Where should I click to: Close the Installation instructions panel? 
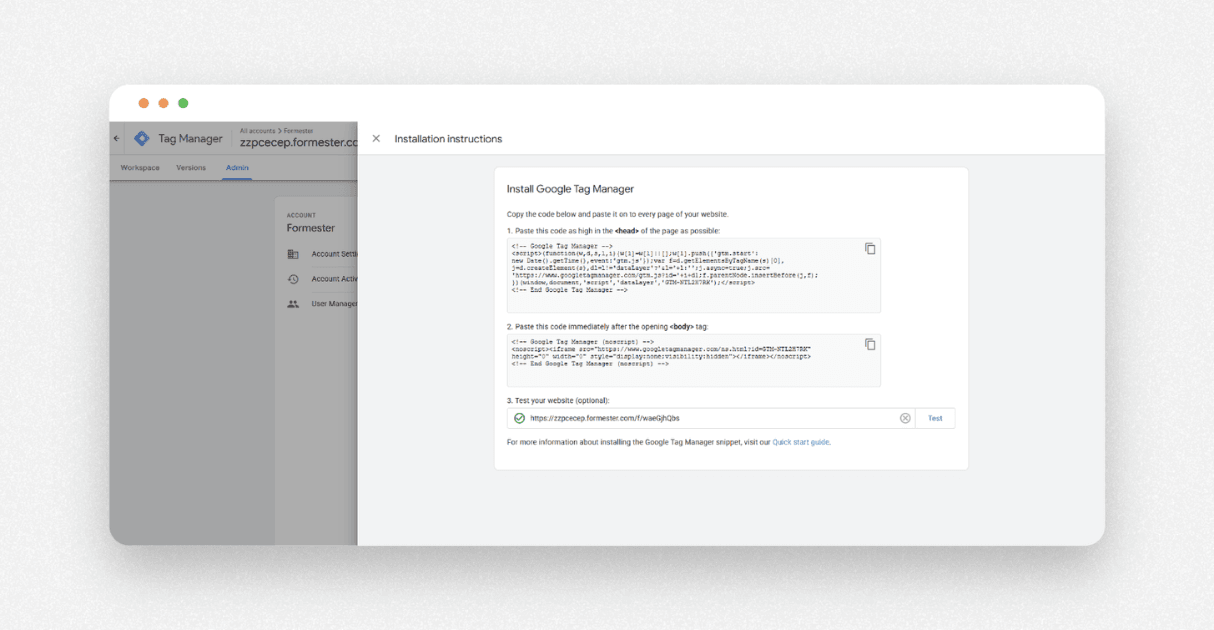(x=376, y=139)
